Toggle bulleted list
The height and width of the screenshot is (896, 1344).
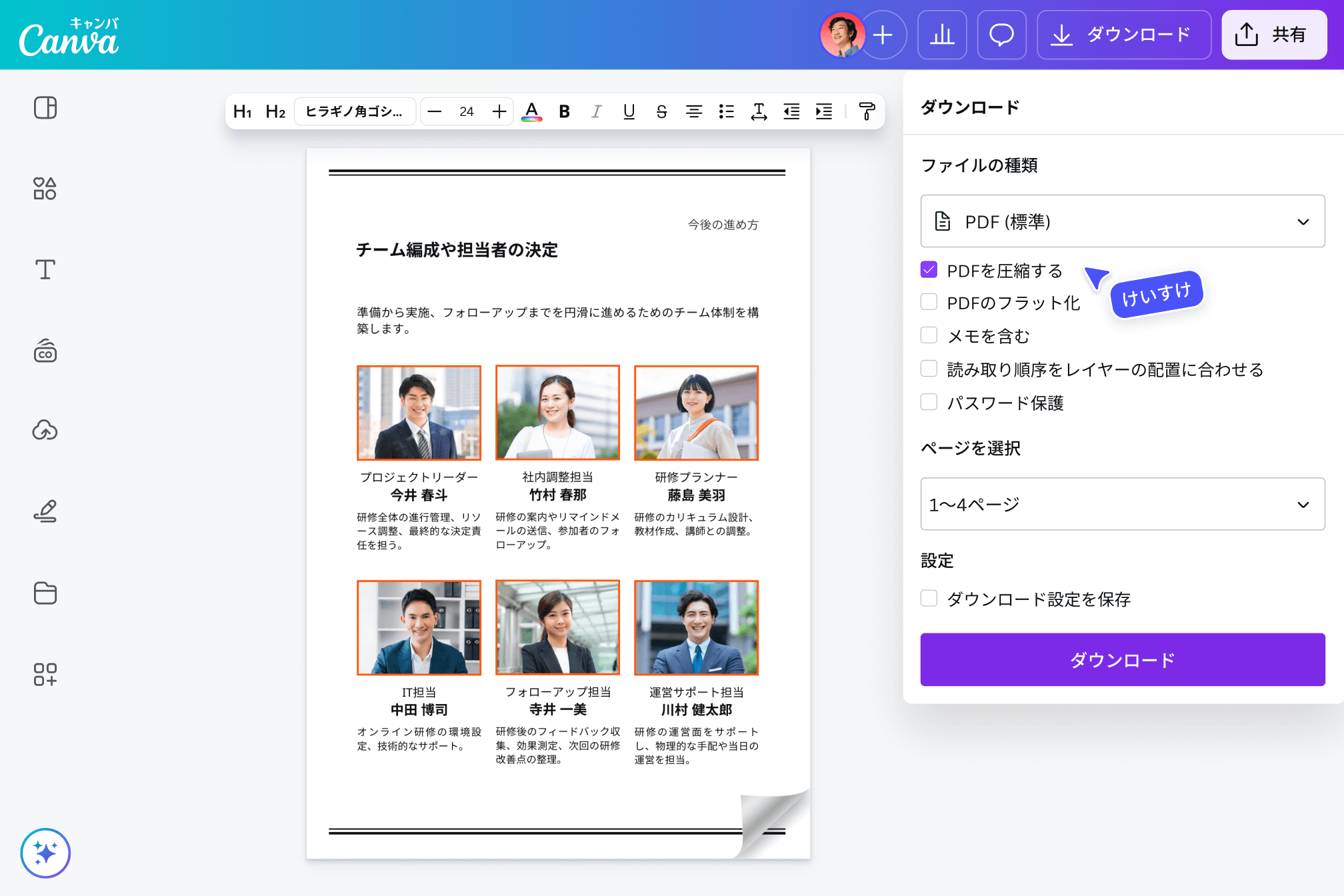tap(727, 111)
